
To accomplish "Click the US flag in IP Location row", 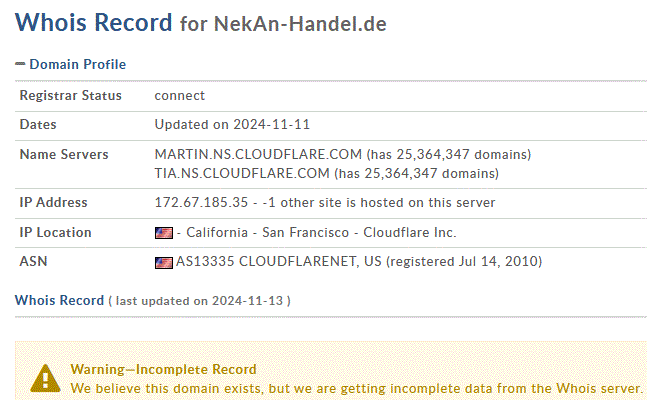I will click(164, 233).
